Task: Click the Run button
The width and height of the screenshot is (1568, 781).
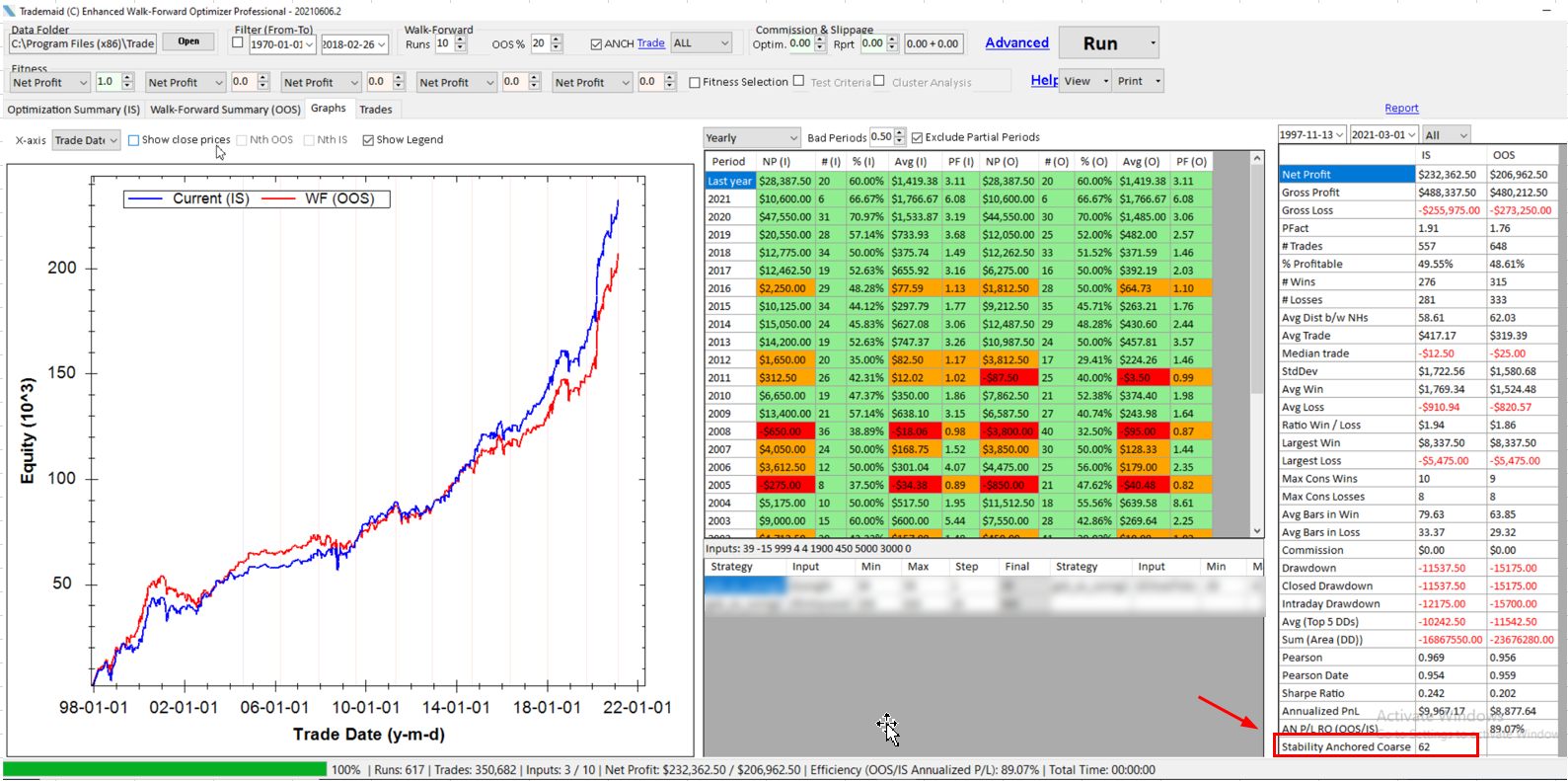Action: [1099, 43]
